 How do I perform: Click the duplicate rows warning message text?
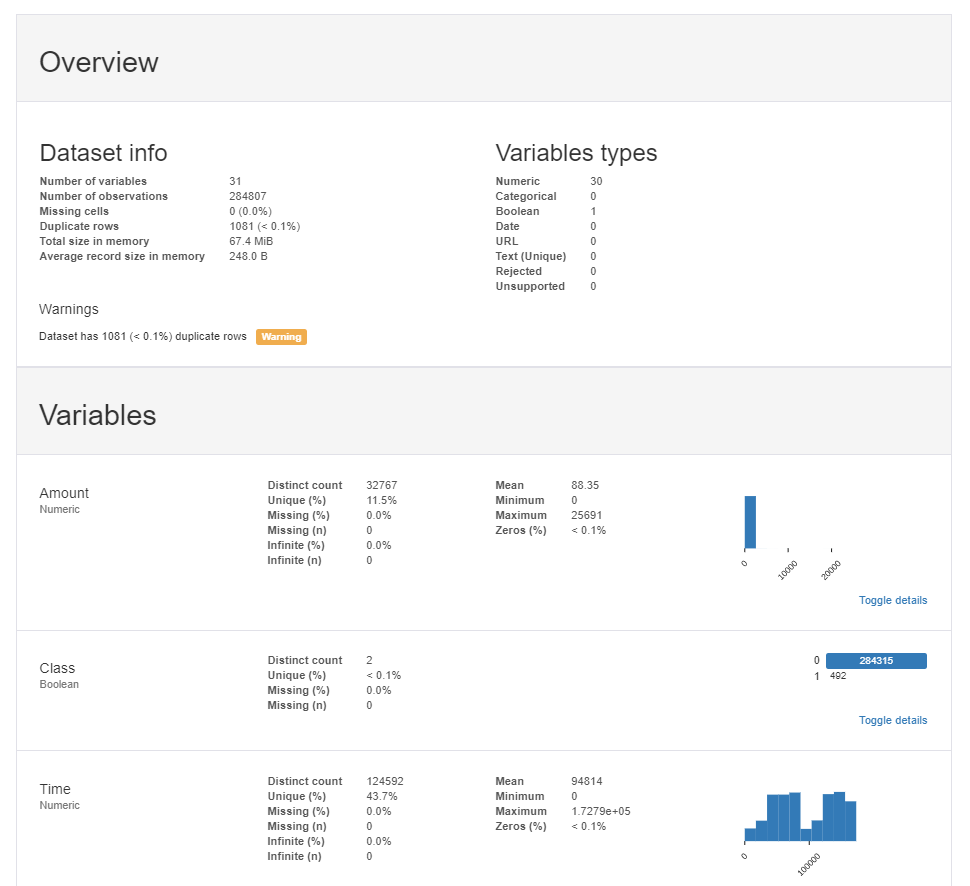pyautogui.click(x=142, y=337)
